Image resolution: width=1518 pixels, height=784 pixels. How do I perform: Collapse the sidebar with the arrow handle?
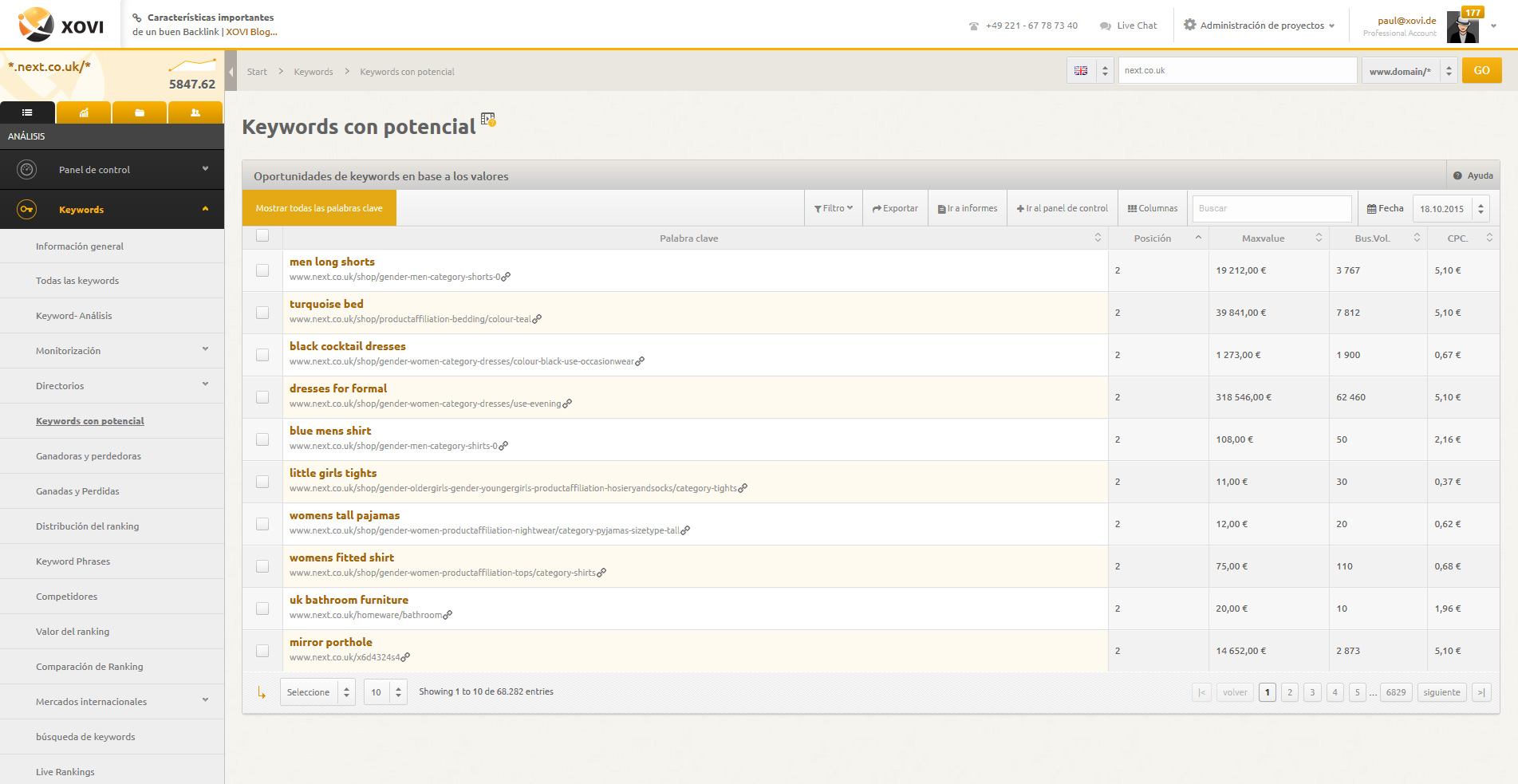(231, 72)
